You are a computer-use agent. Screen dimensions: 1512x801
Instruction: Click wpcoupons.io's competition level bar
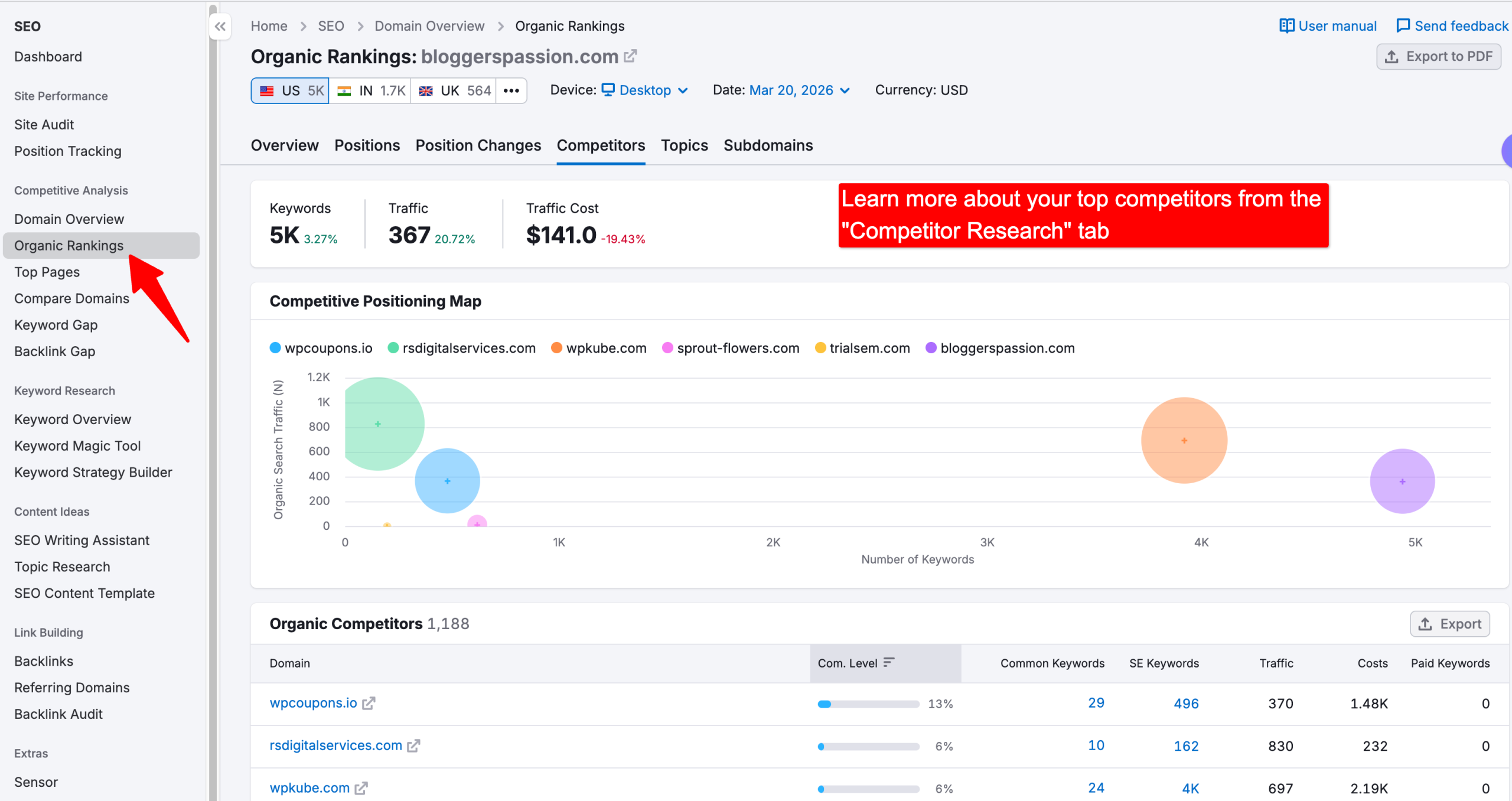(867, 704)
